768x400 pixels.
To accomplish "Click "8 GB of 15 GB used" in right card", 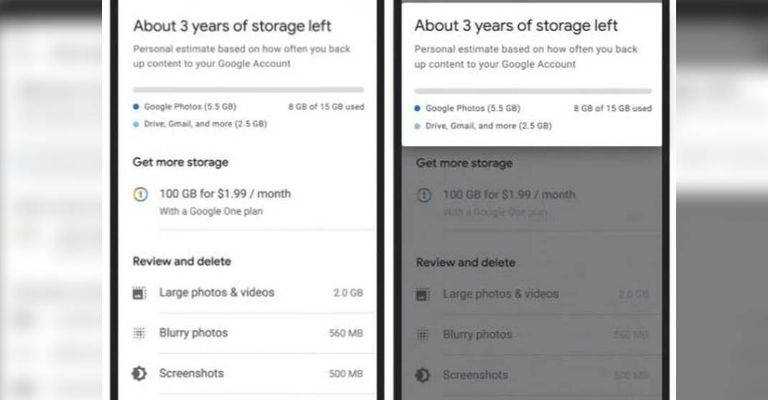I will pos(612,107).
